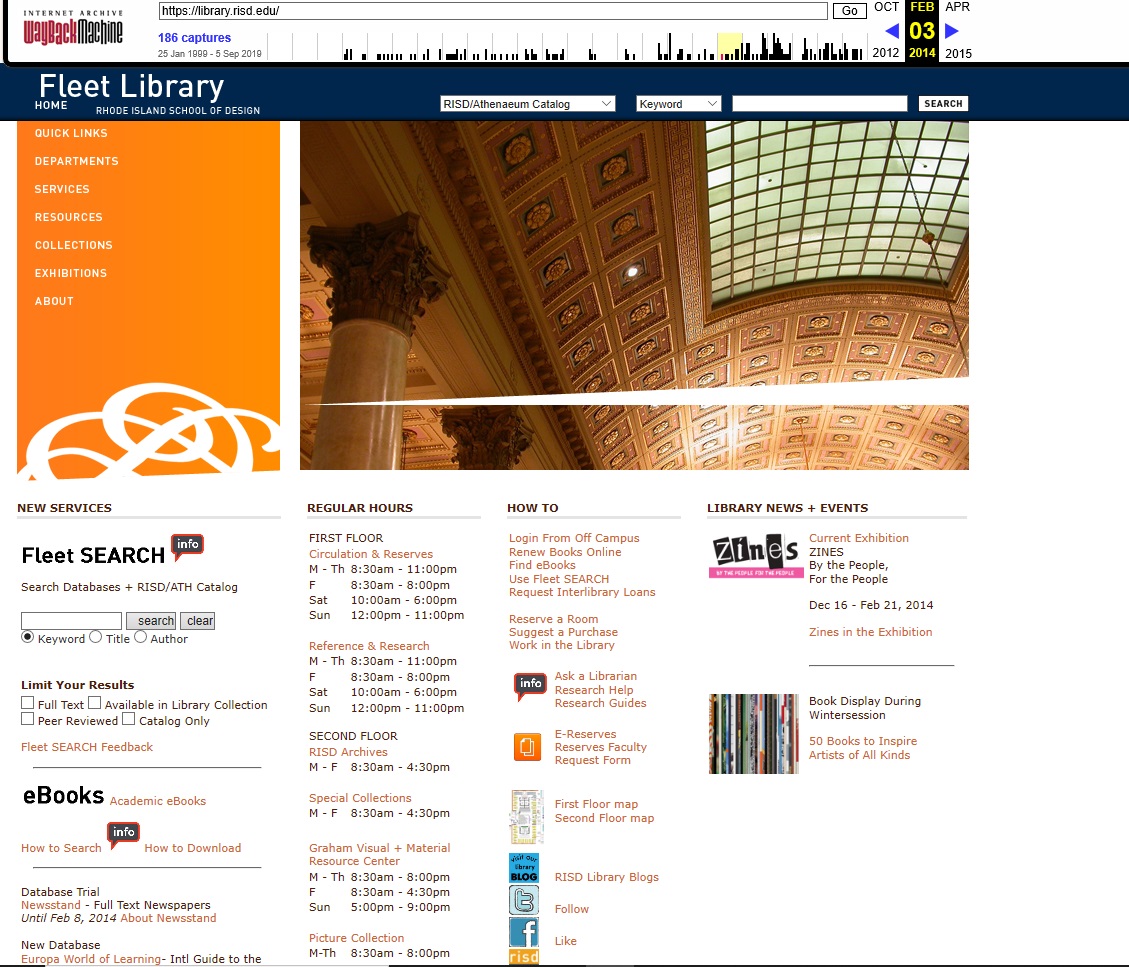Open Academic eBooks link
Image resolution: width=1129 pixels, height=967 pixels.
[158, 801]
